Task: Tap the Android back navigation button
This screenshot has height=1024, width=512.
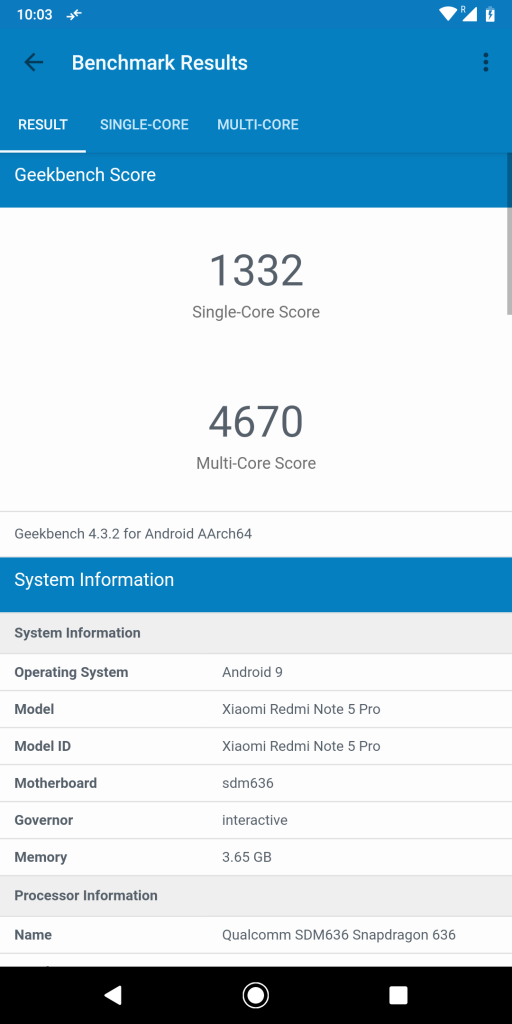Action: [112, 995]
